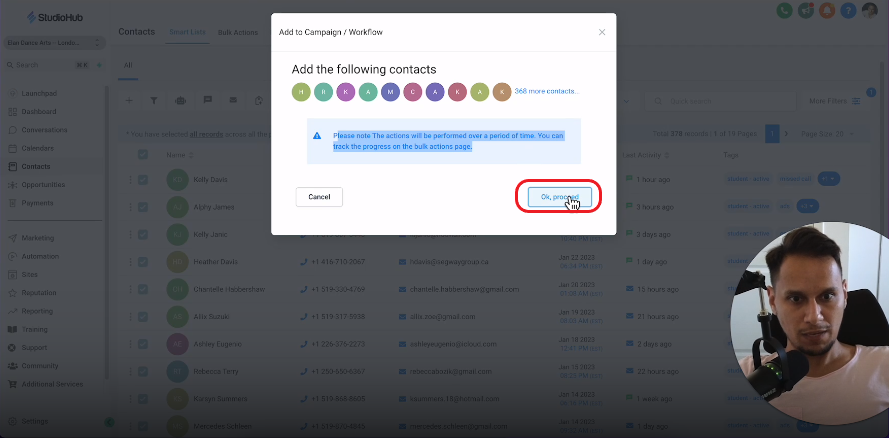The height and width of the screenshot is (438, 889).
Task: Click the Automation icon in the sidebar
Action: (x=12, y=256)
